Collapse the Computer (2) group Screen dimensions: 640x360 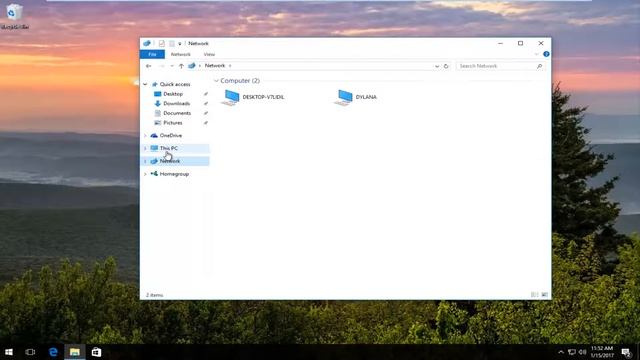(x=216, y=81)
